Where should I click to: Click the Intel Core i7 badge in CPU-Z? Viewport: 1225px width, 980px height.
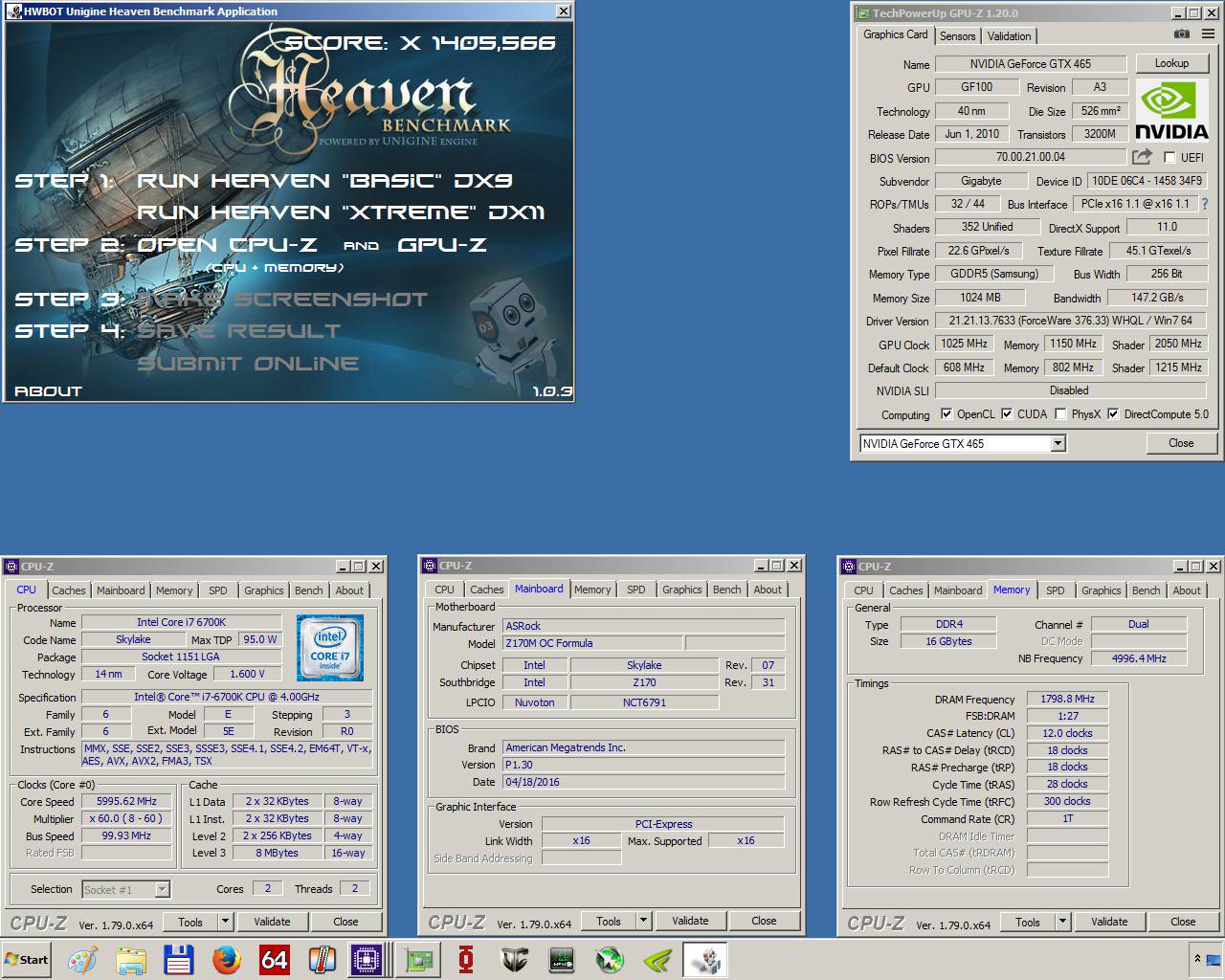(x=330, y=649)
